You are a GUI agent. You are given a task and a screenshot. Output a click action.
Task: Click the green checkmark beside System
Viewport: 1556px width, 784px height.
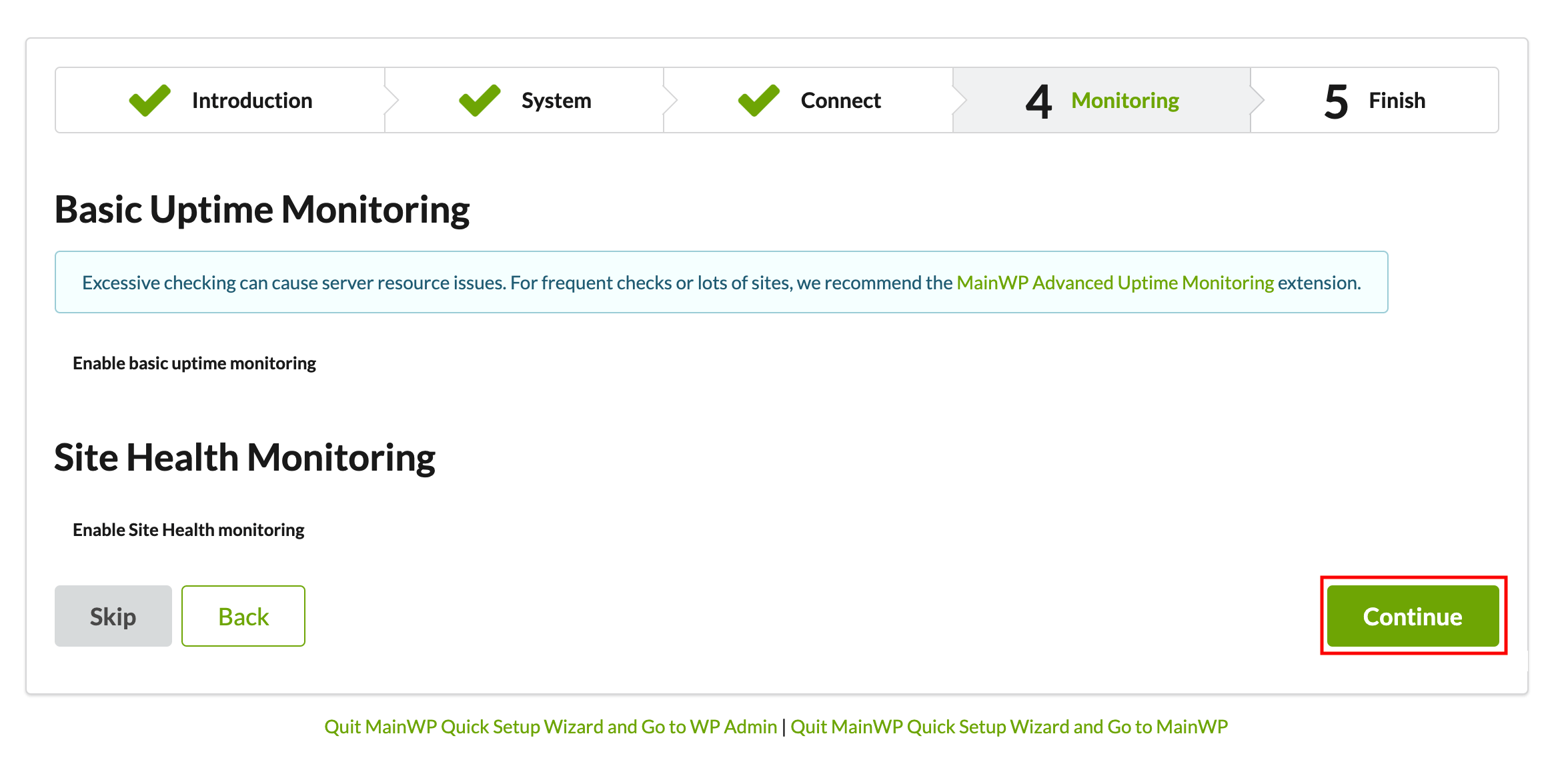[x=480, y=101]
